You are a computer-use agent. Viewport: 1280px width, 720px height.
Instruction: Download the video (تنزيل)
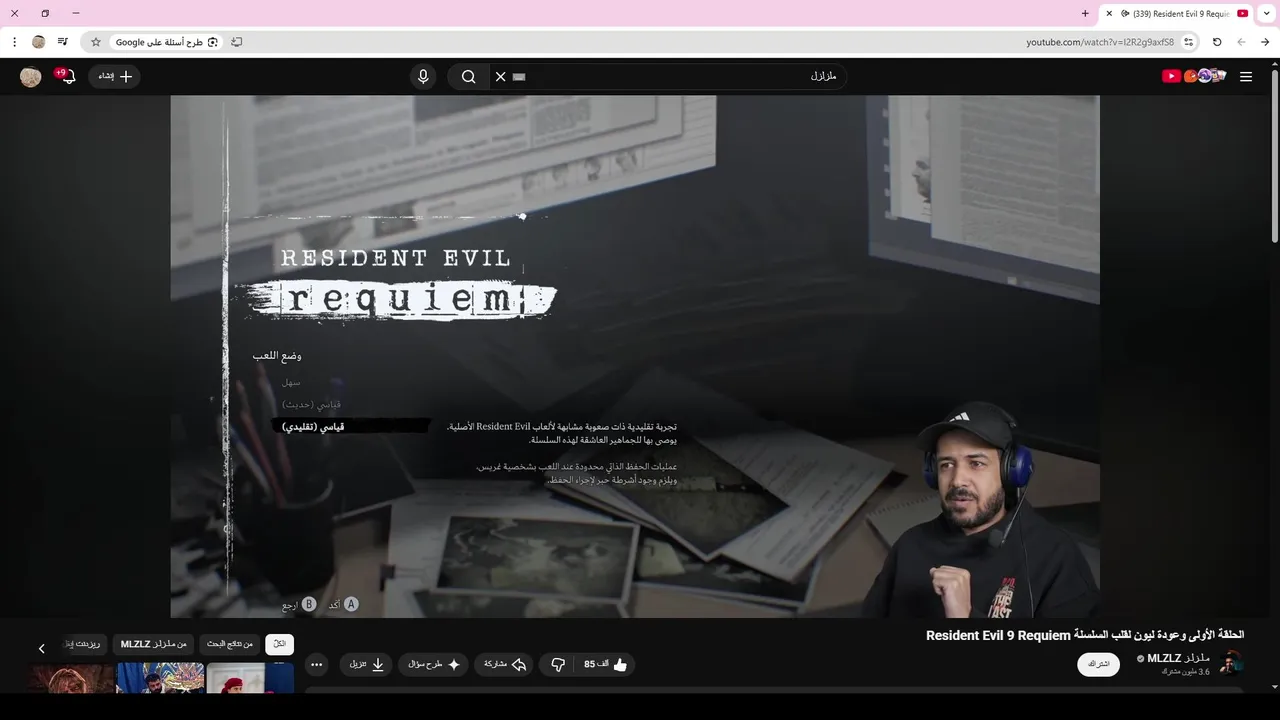[x=366, y=664]
